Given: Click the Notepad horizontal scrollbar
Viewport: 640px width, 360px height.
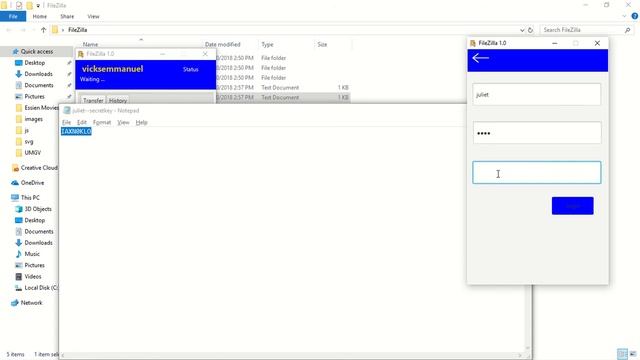Looking at the screenshot, I should tap(291, 355).
